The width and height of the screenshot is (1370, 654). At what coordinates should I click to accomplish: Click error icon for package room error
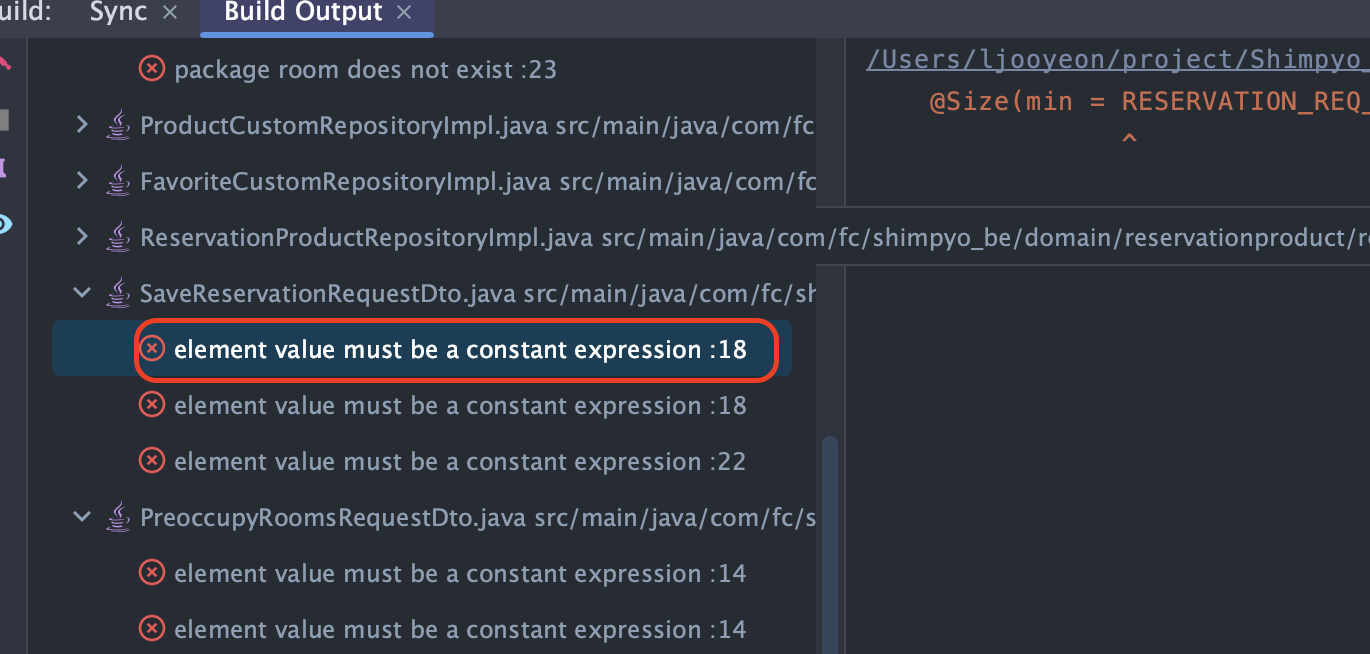point(151,69)
